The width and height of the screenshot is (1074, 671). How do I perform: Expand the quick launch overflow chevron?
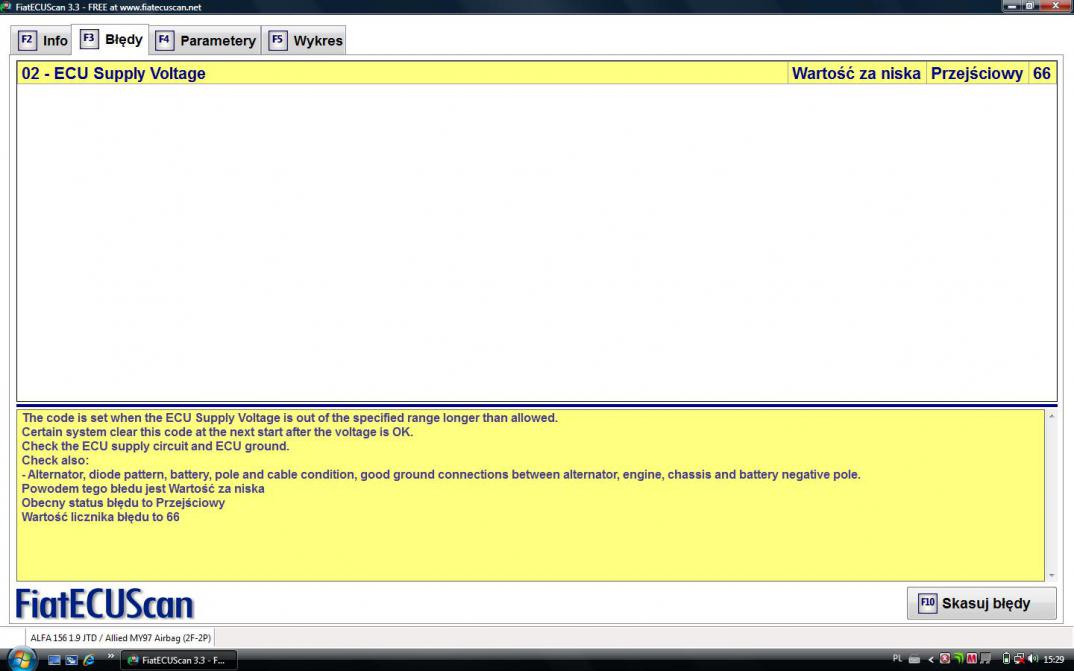110,657
